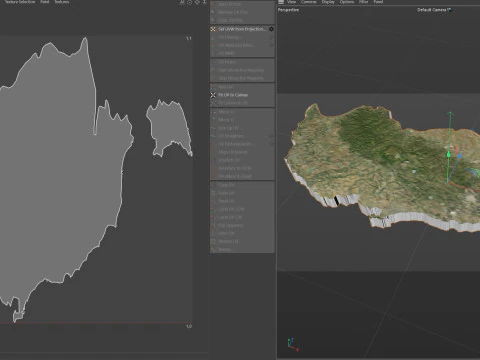Click the blue Z axis handle
This screenshot has height=360, width=480.
(460, 156)
